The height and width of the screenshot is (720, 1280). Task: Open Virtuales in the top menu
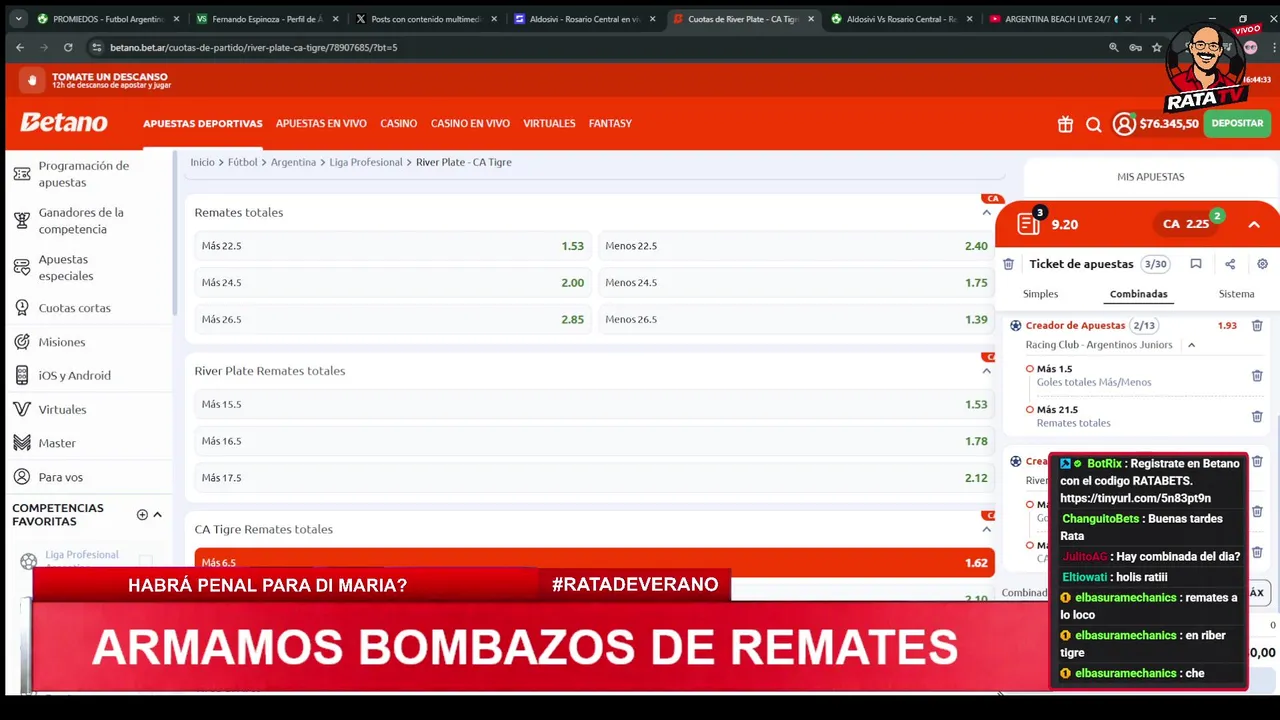coord(549,124)
